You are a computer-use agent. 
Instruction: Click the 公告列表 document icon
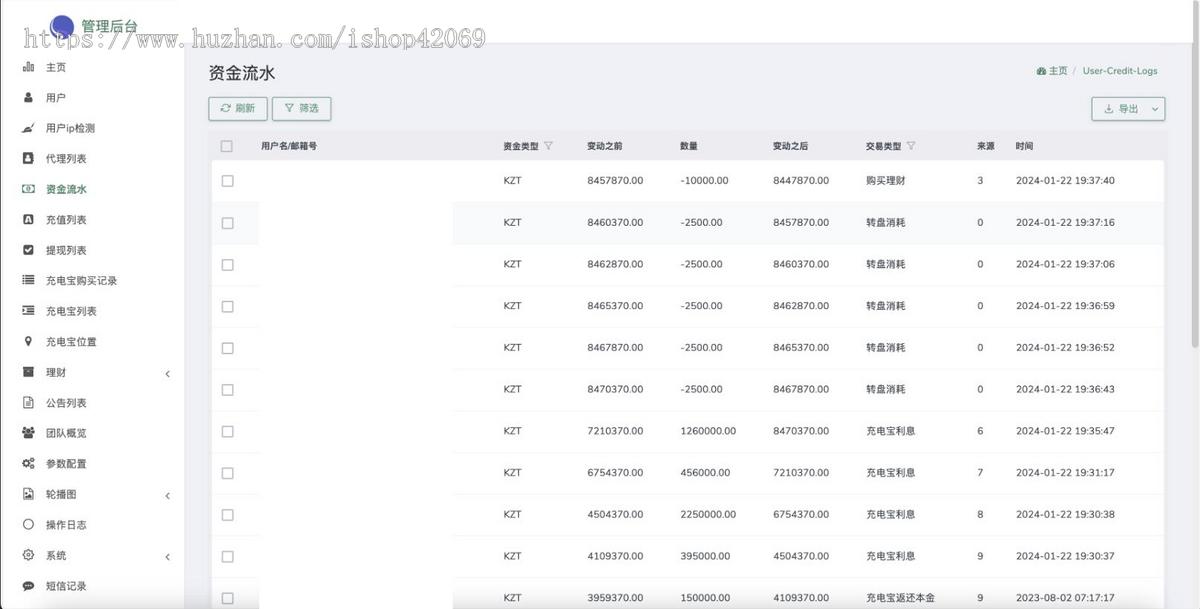(x=28, y=403)
